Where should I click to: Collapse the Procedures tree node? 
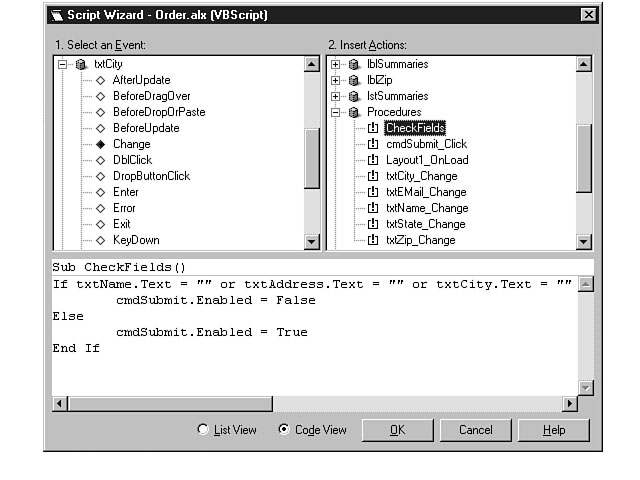click(x=336, y=112)
